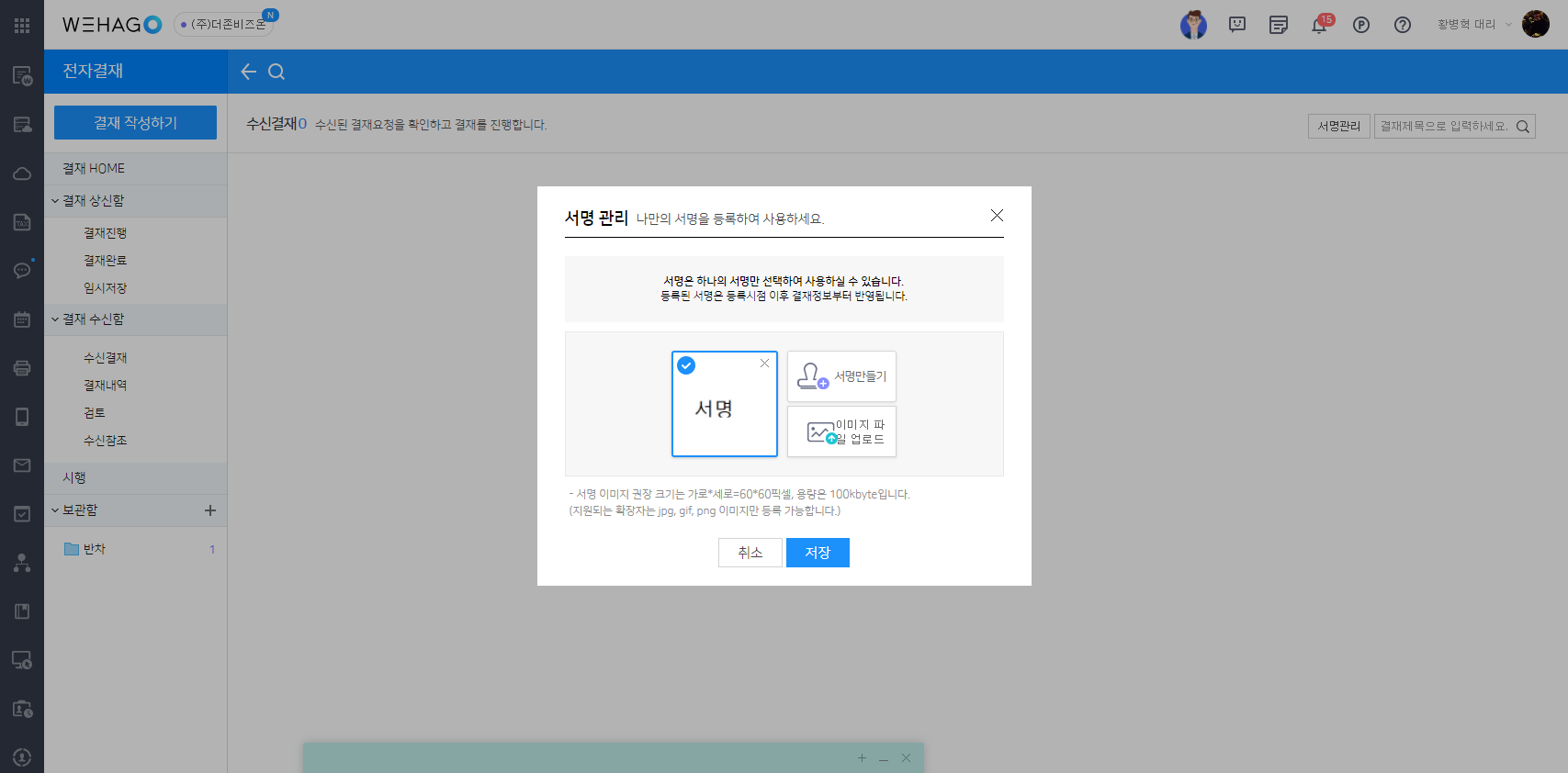Collapse the 결재 상신함 section
Image resolution: width=1568 pixels, height=773 pixels.
tap(56, 201)
